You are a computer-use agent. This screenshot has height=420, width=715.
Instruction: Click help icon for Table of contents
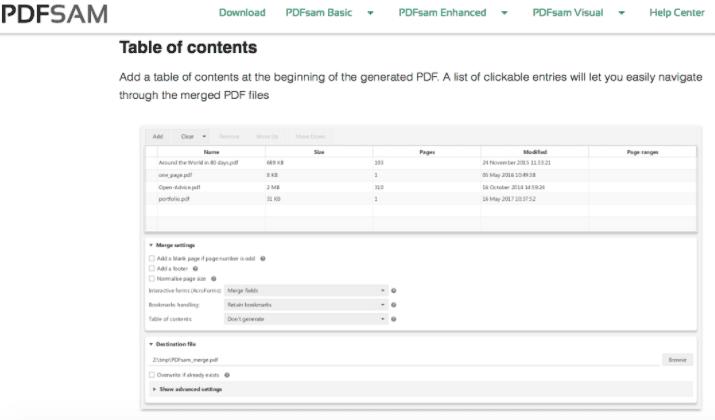(394, 319)
